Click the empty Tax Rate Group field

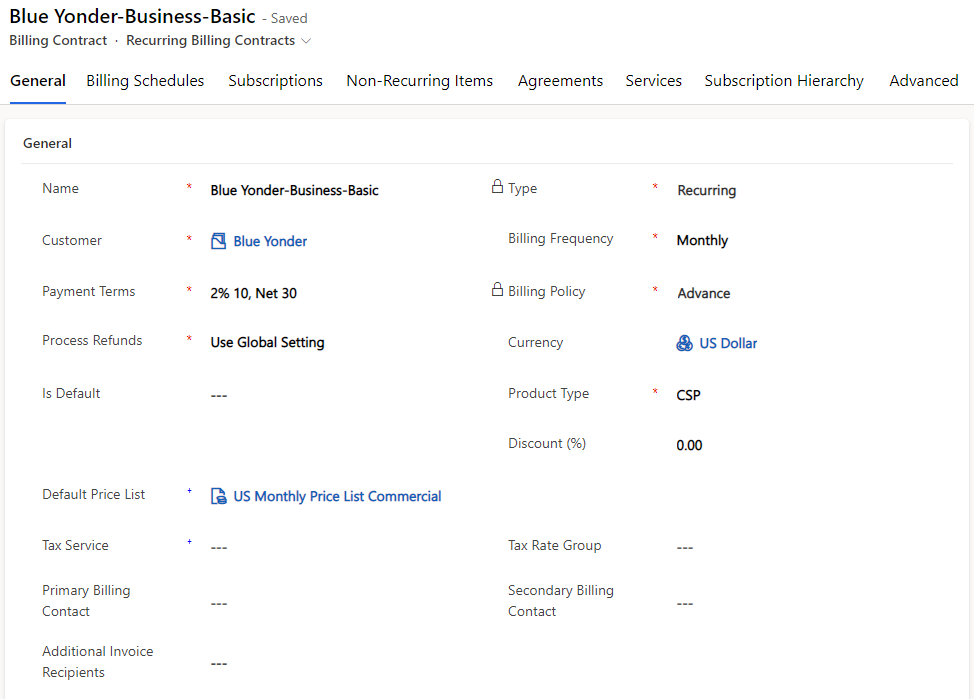click(x=685, y=547)
